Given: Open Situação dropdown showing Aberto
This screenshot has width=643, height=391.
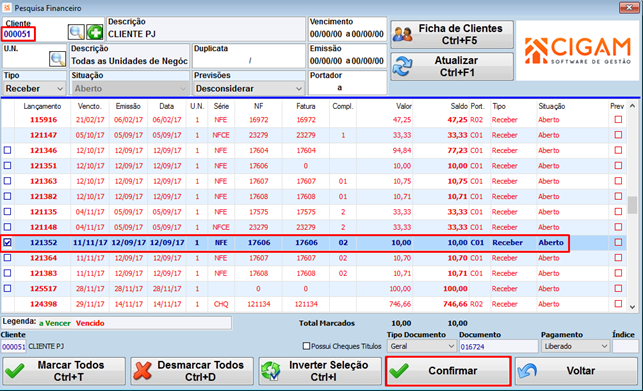Looking at the screenshot, I should tap(130, 89).
